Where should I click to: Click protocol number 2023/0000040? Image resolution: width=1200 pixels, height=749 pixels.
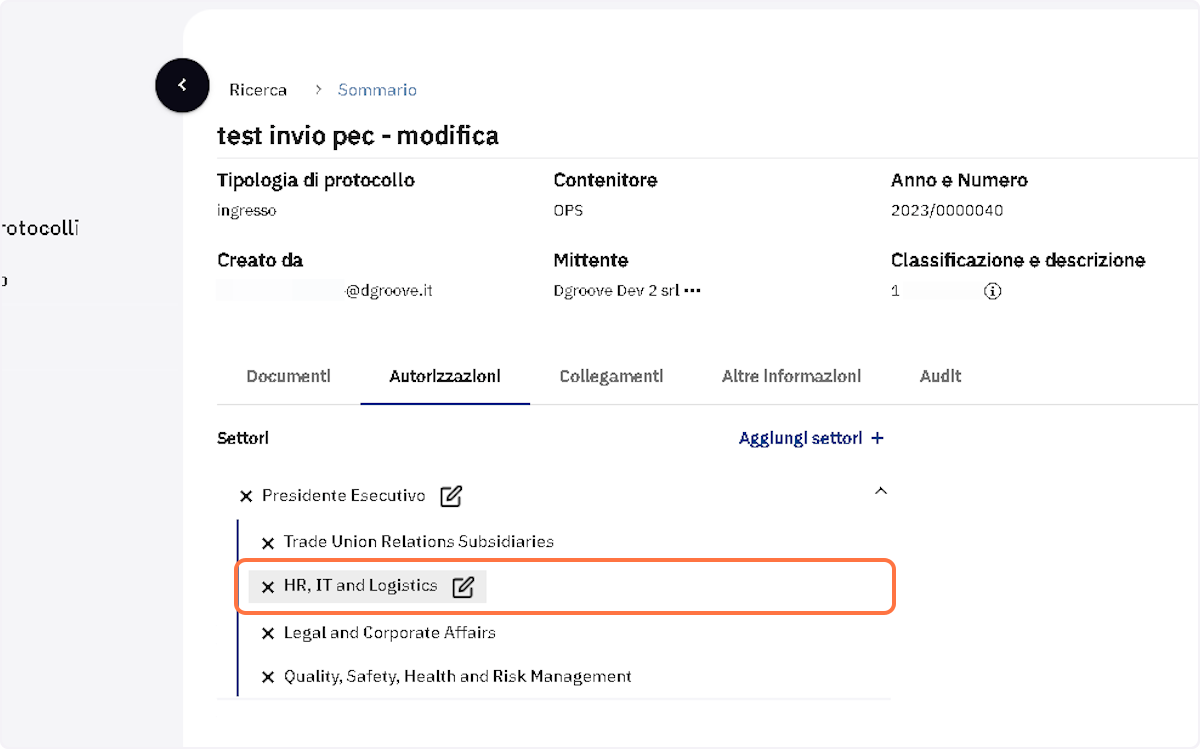click(x=947, y=210)
